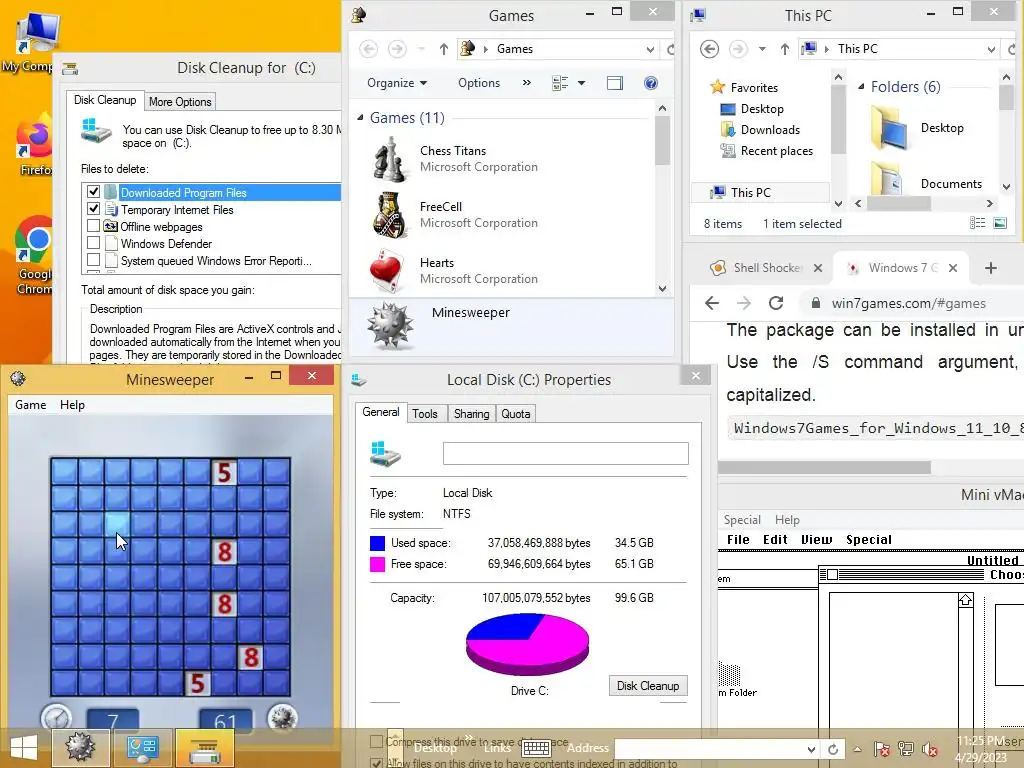Open the Tools tab in Disk Properties
The height and width of the screenshot is (768, 1024).
pyautogui.click(x=424, y=413)
